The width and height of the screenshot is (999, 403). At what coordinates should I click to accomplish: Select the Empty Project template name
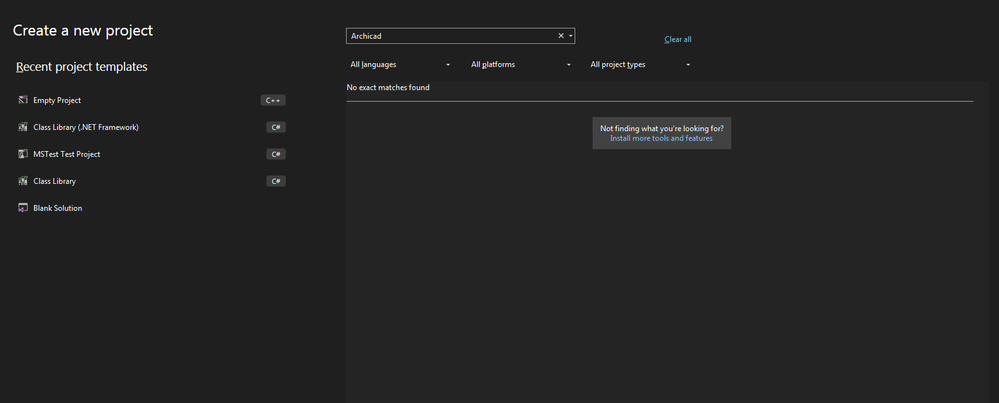coord(57,100)
